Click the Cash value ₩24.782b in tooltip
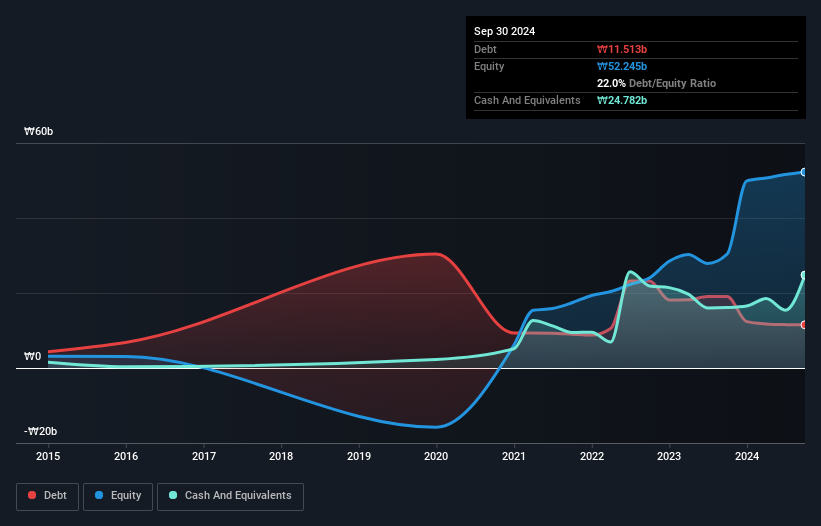This screenshot has width=821, height=526. pos(622,100)
